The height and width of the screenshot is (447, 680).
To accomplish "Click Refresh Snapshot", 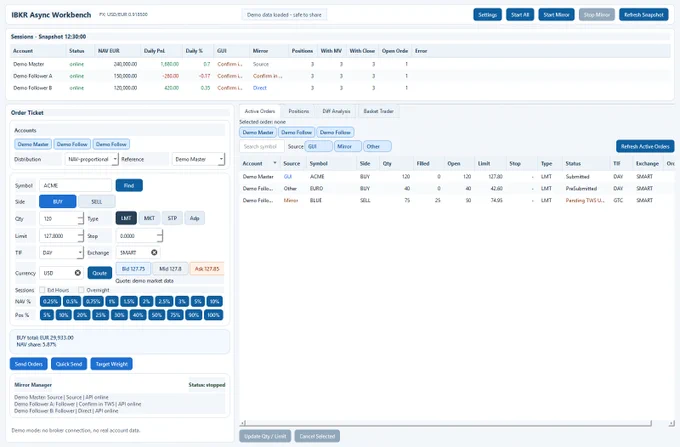I will [644, 15].
